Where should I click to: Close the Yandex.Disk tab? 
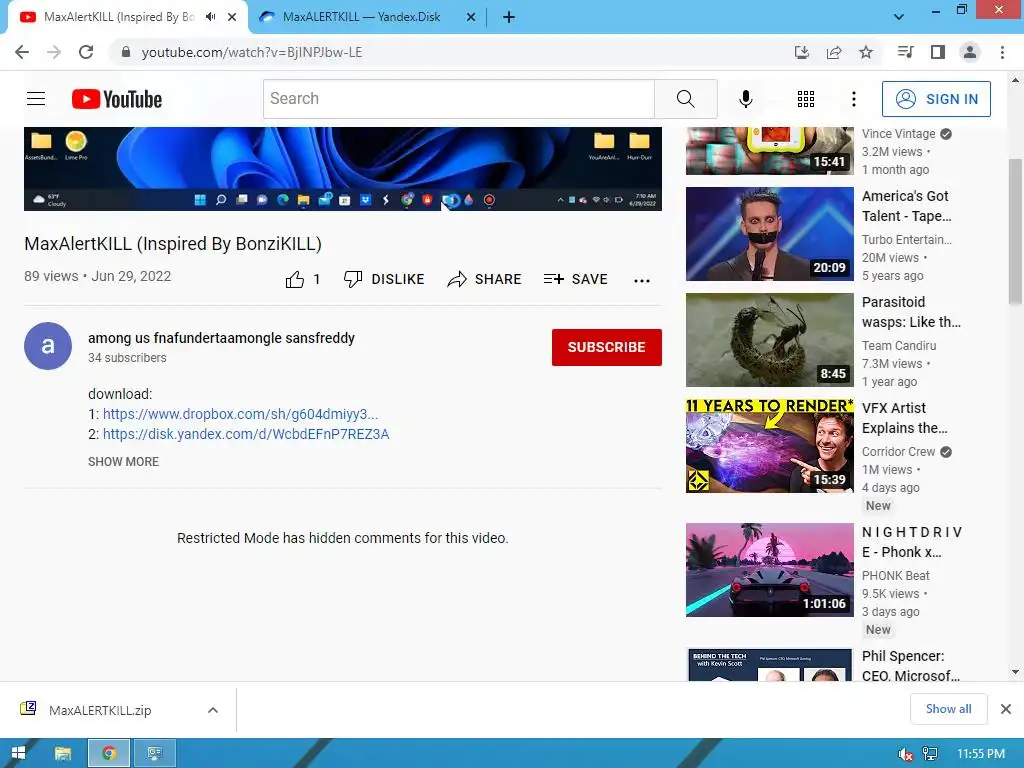coord(471,18)
